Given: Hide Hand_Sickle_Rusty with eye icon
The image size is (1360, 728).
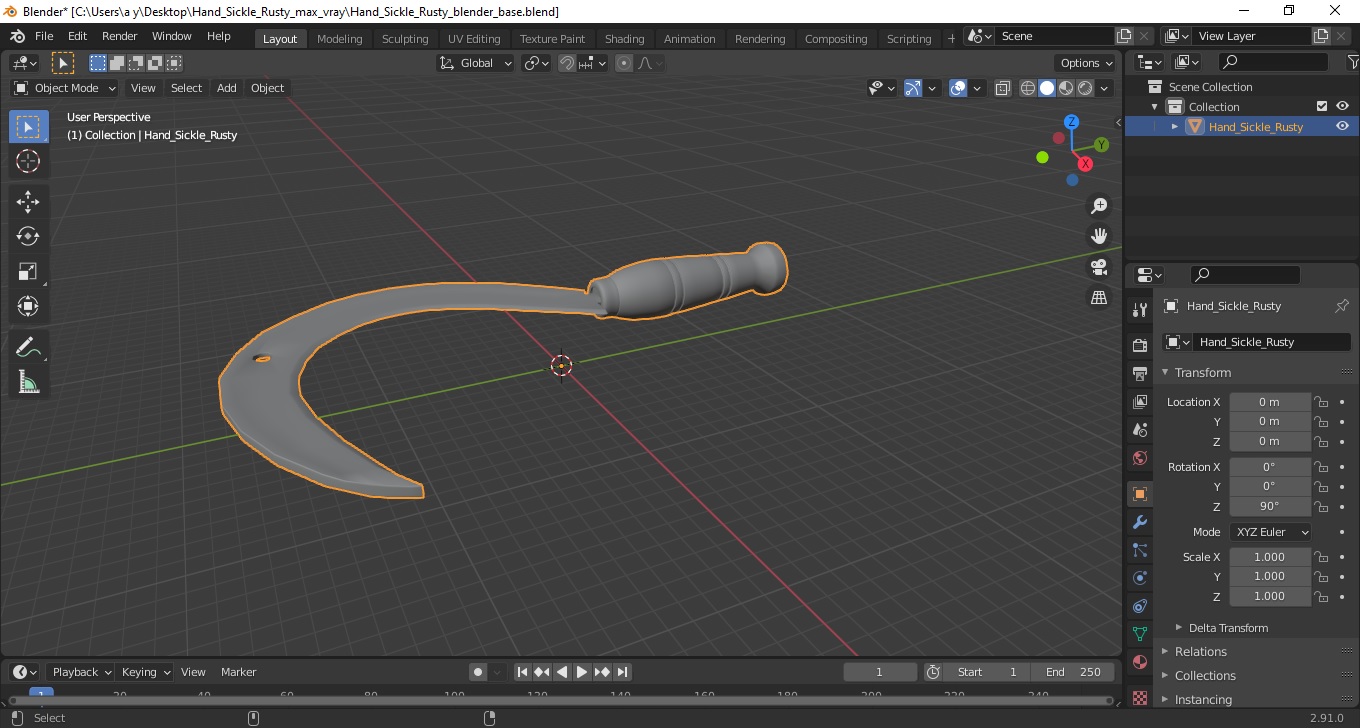Looking at the screenshot, I should [x=1342, y=126].
